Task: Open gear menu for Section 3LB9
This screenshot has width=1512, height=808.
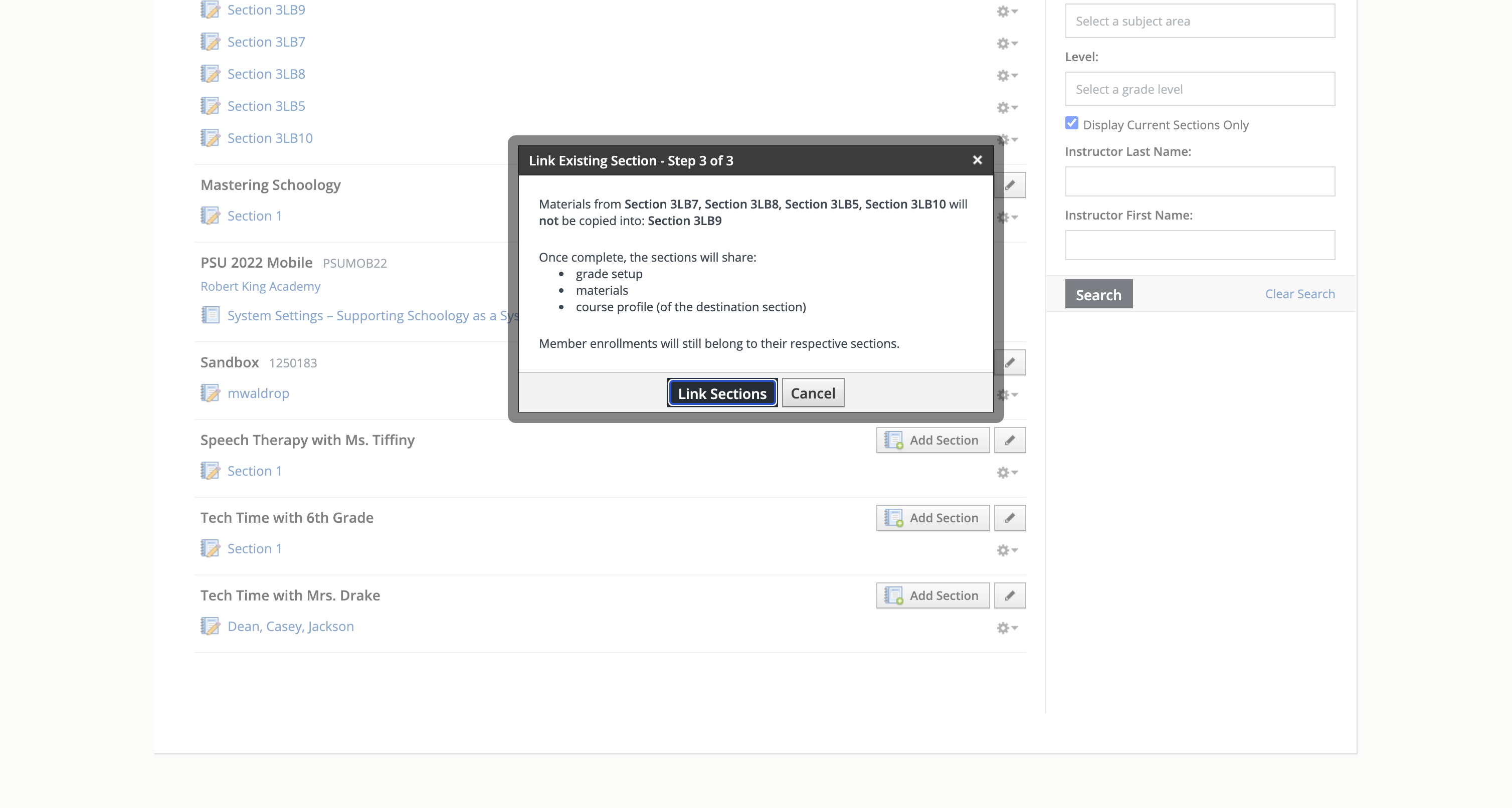Action: [1007, 11]
